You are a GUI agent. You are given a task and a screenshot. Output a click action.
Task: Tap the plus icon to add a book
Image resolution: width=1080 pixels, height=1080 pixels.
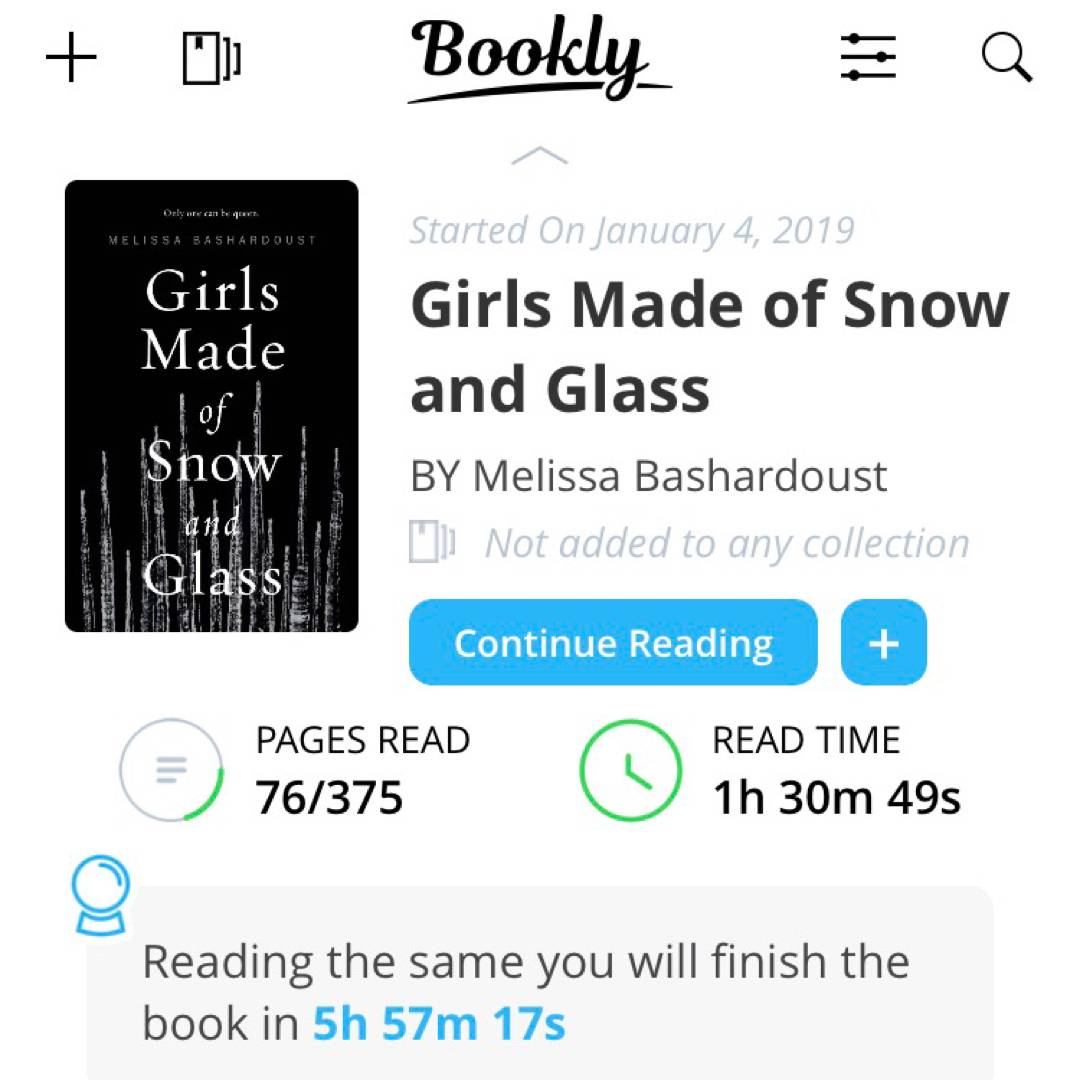pos(72,60)
